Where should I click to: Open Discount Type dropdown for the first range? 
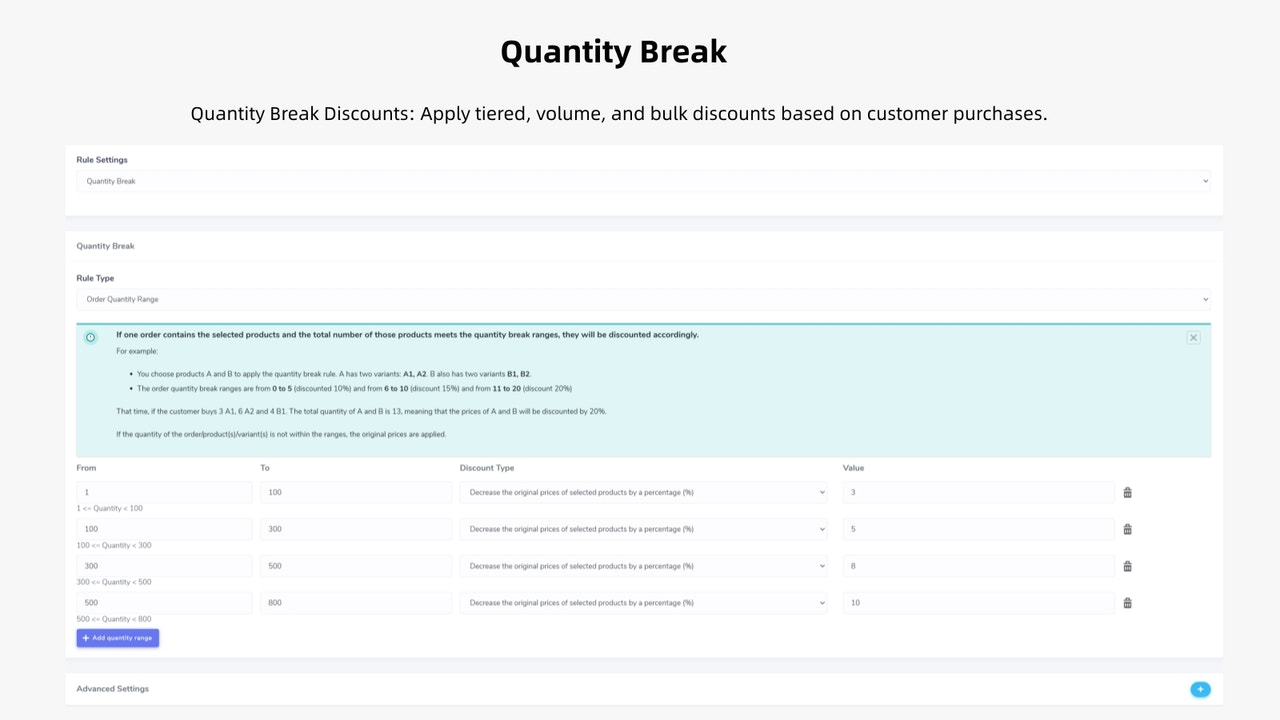[x=643, y=492]
